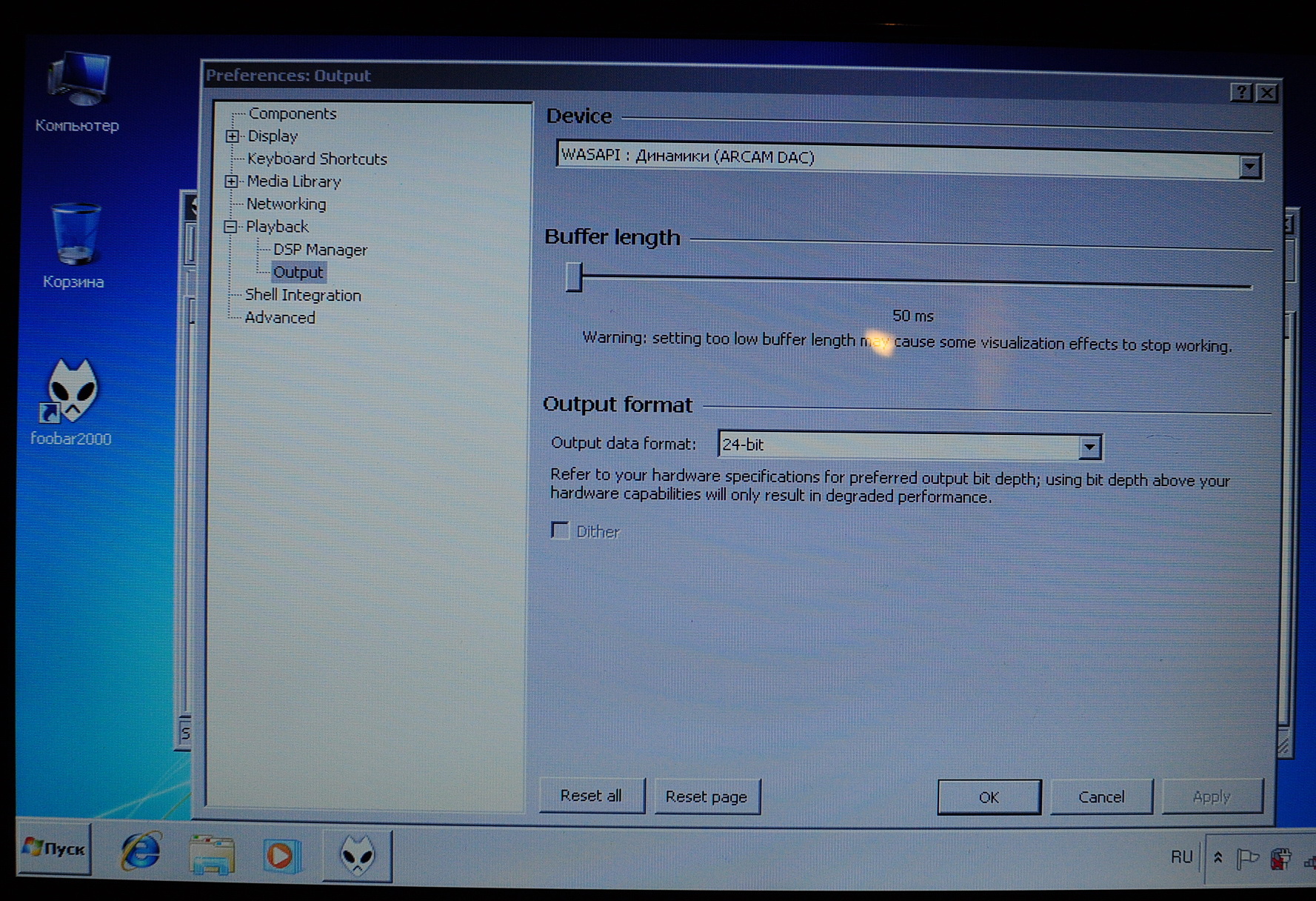Click the 'Output data format:' label
This screenshot has width=1316, height=901.
624,444
